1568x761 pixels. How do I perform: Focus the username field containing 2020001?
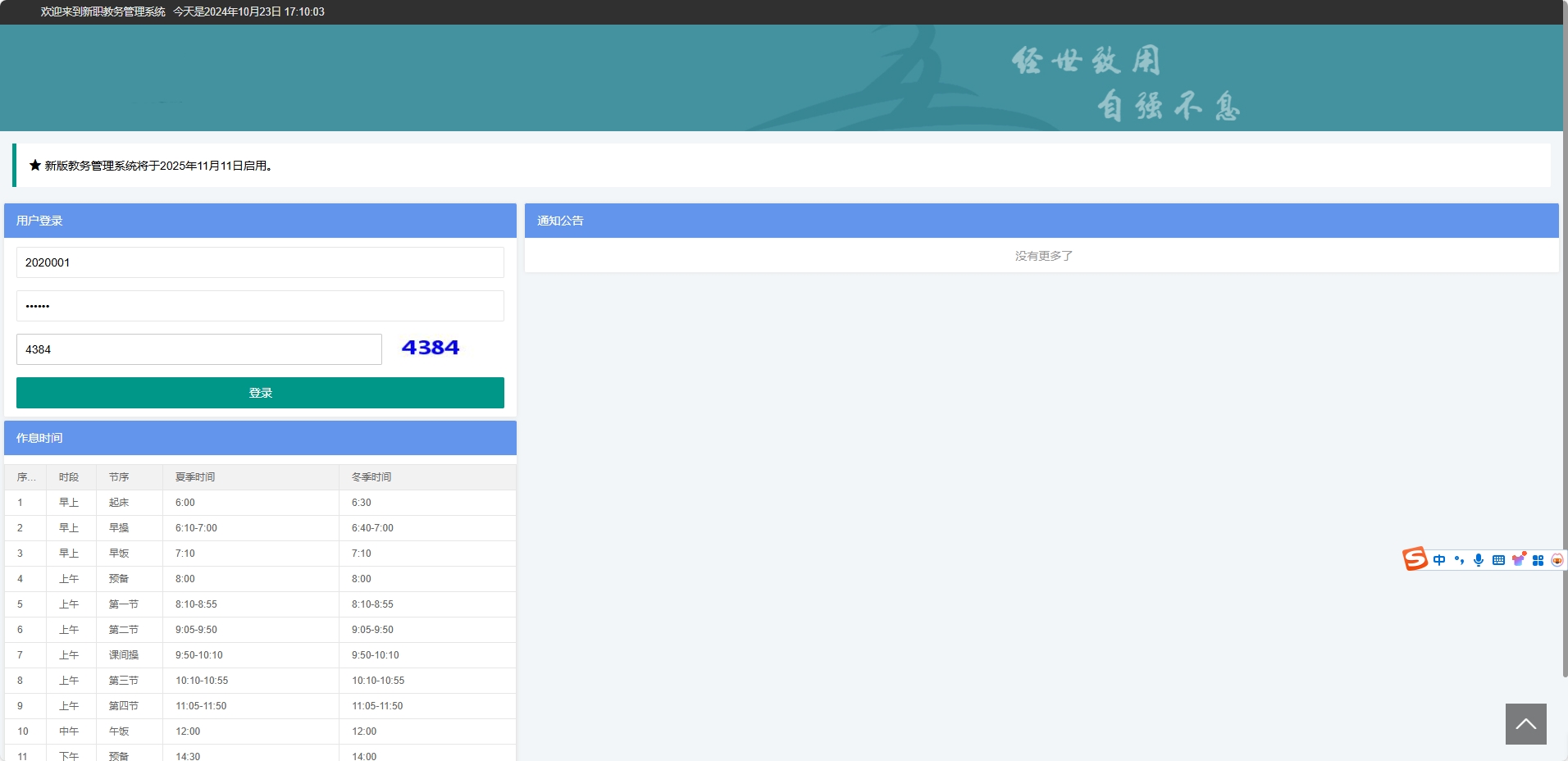(260, 262)
